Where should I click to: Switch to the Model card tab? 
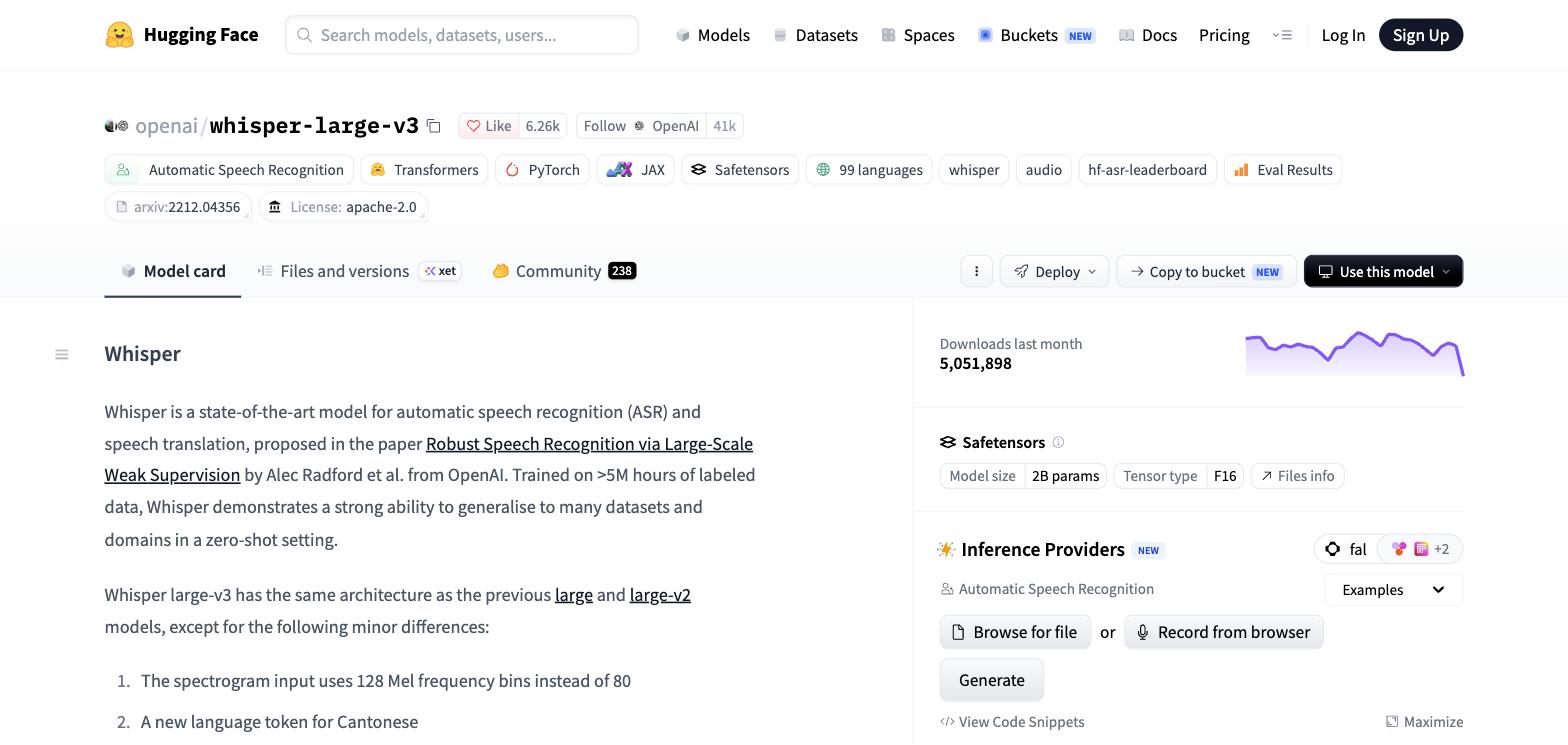point(173,271)
